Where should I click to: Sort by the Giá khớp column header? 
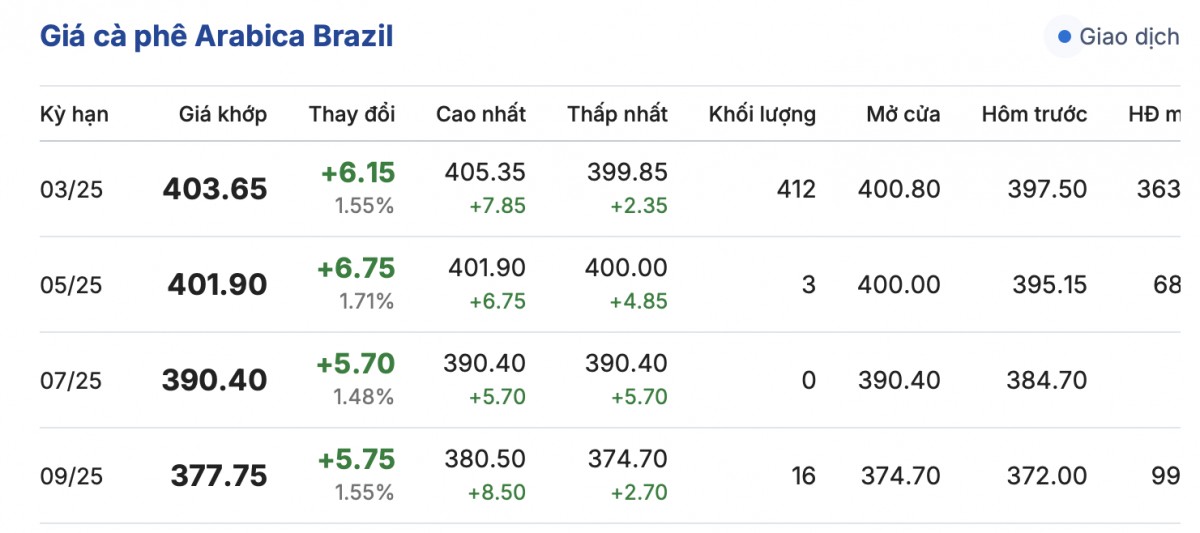223,114
